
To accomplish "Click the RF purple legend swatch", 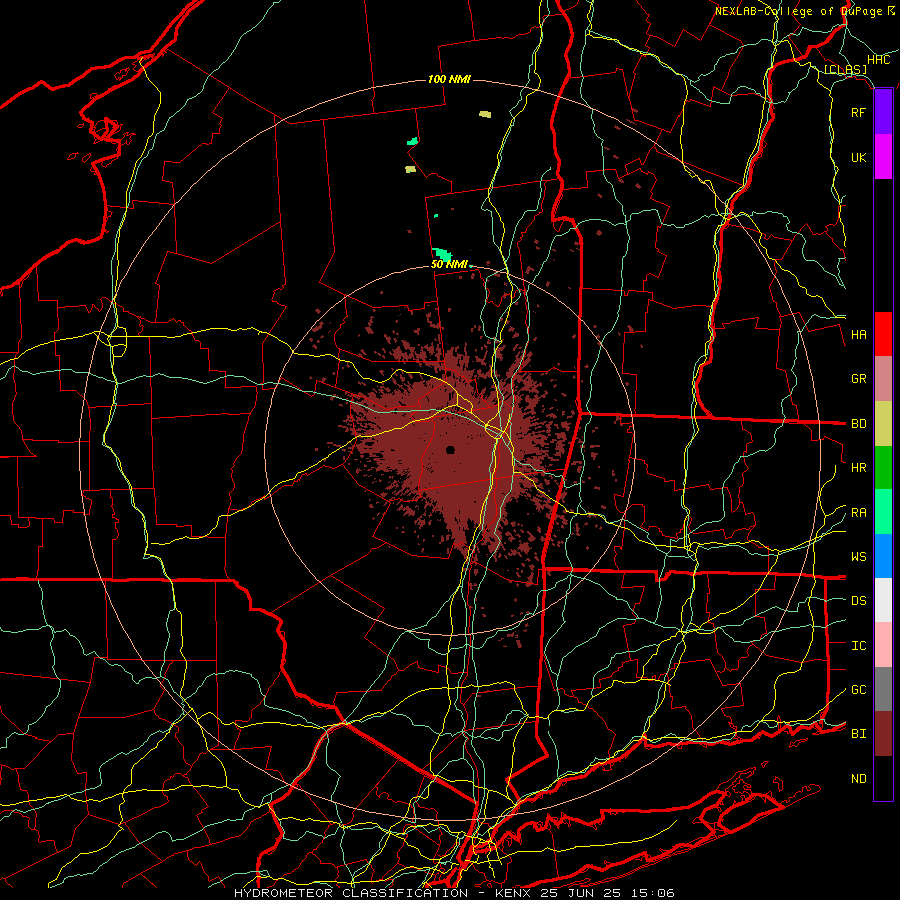I will point(883,112).
